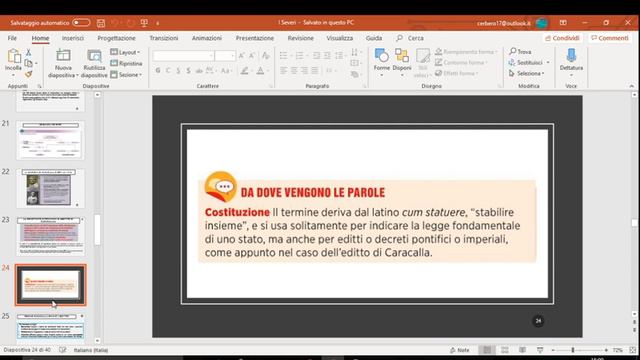Select slide 23 thumbnail

pos(51,236)
